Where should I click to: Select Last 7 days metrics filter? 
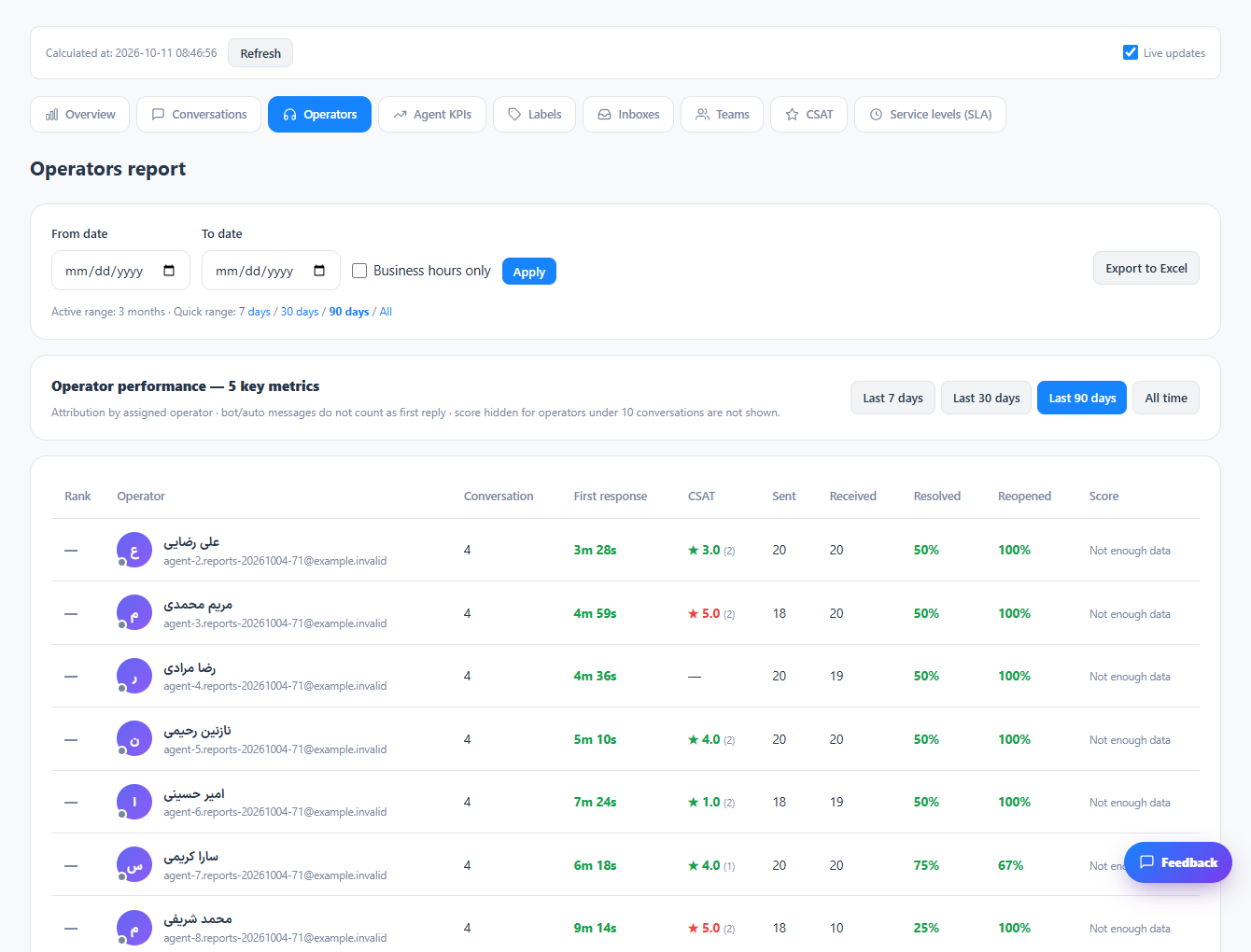point(893,398)
